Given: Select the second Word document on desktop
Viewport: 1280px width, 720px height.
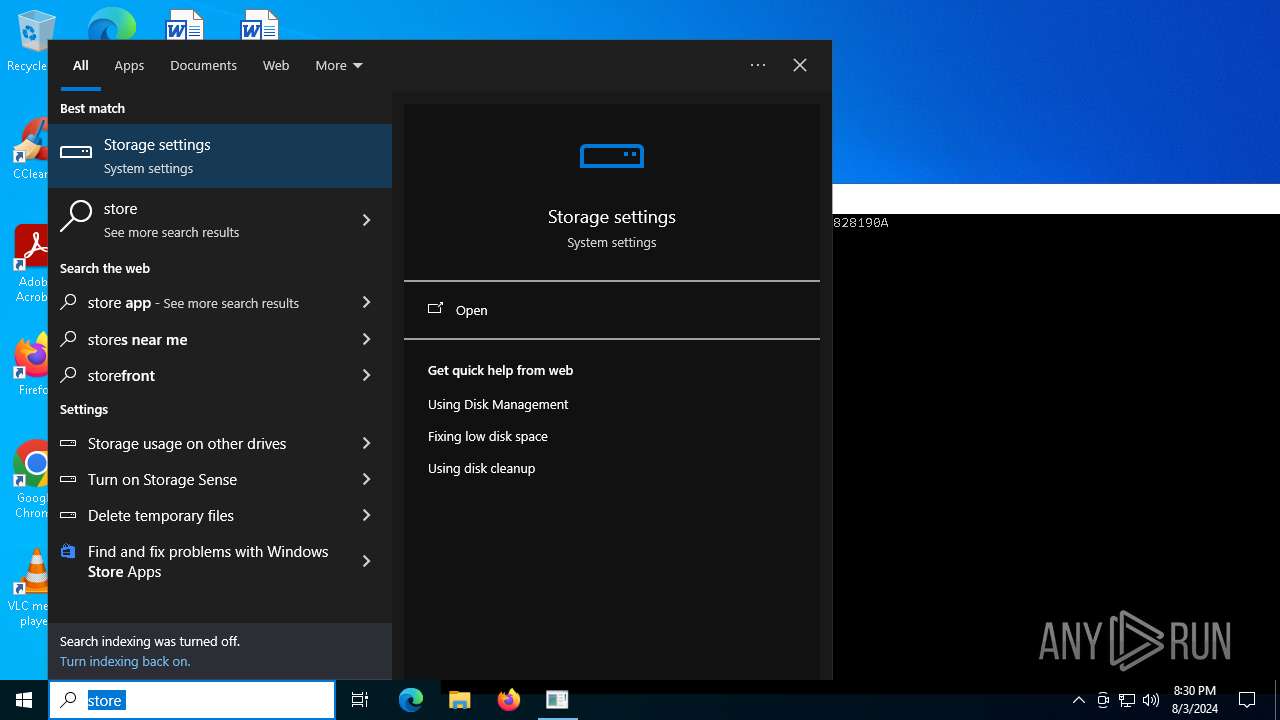Looking at the screenshot, I should (260, 24).
